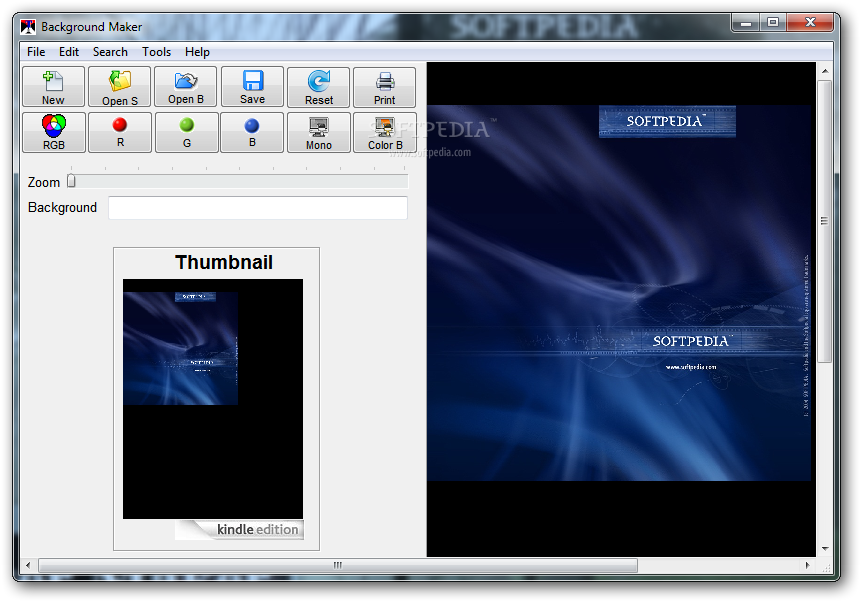Click the vertical scrollbar thumb
The width and height of the screenshot is (861, 602).
pyautogui.click(x=824, y=221)
